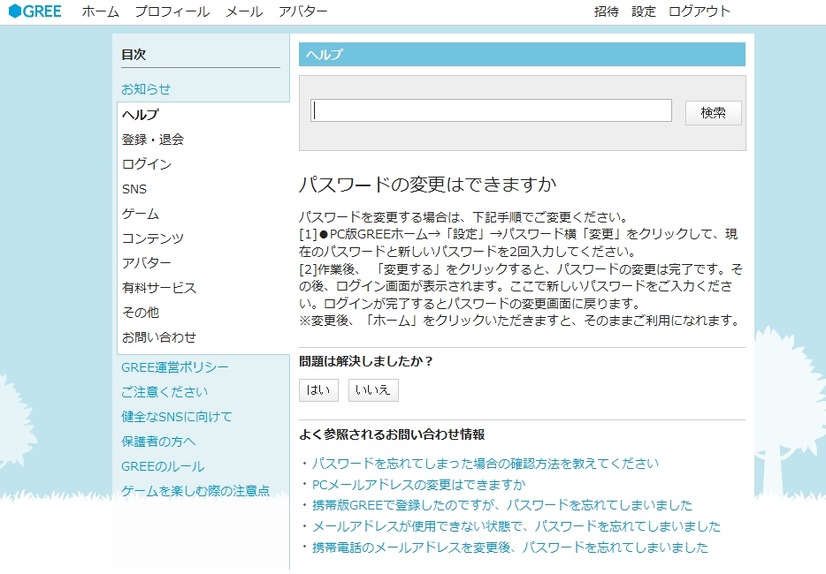This screenshot has width=826, height=574.
Task: Click the 検索 search button
Action: pos(713,113)
